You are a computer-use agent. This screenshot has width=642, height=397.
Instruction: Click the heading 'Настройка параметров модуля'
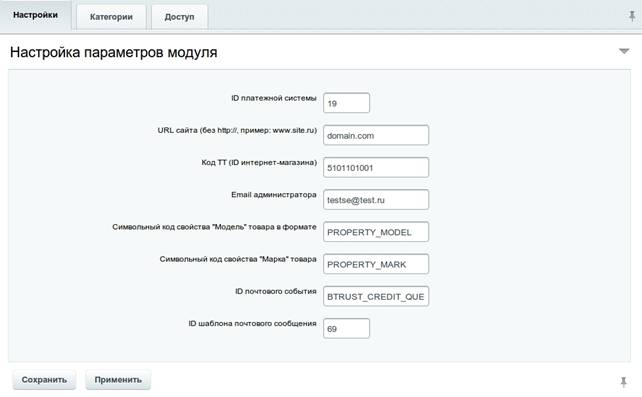point(114,52)
